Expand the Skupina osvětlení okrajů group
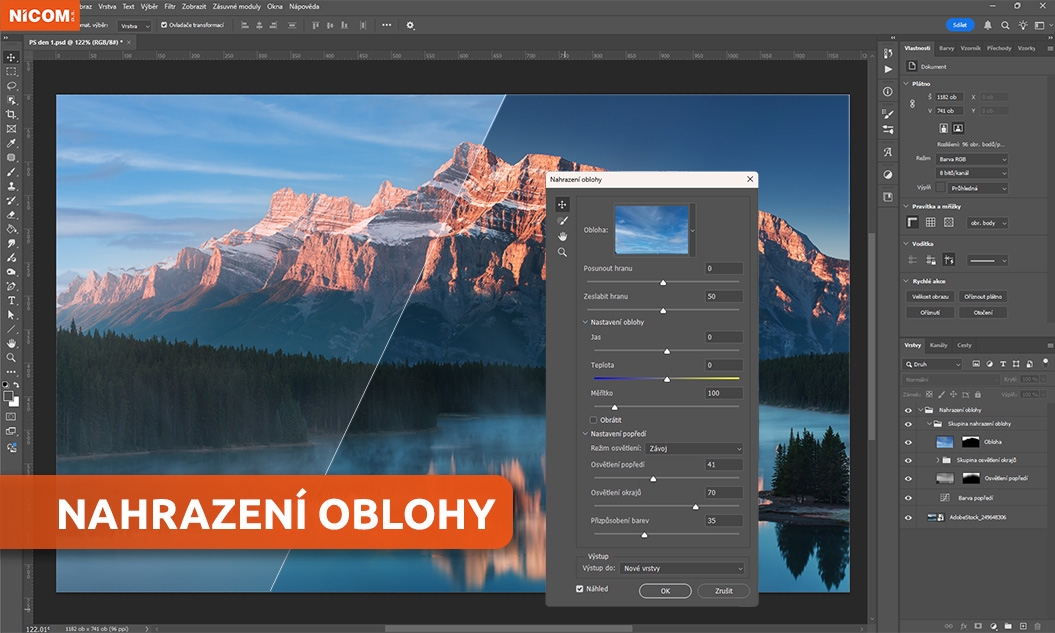The image size is (1055, 633). 937,460
